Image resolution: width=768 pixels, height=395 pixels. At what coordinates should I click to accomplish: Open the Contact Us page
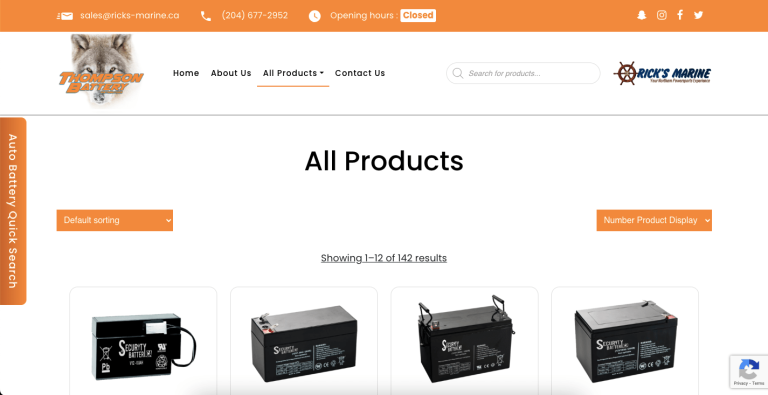pyautogui.click(x=360, y=73)
